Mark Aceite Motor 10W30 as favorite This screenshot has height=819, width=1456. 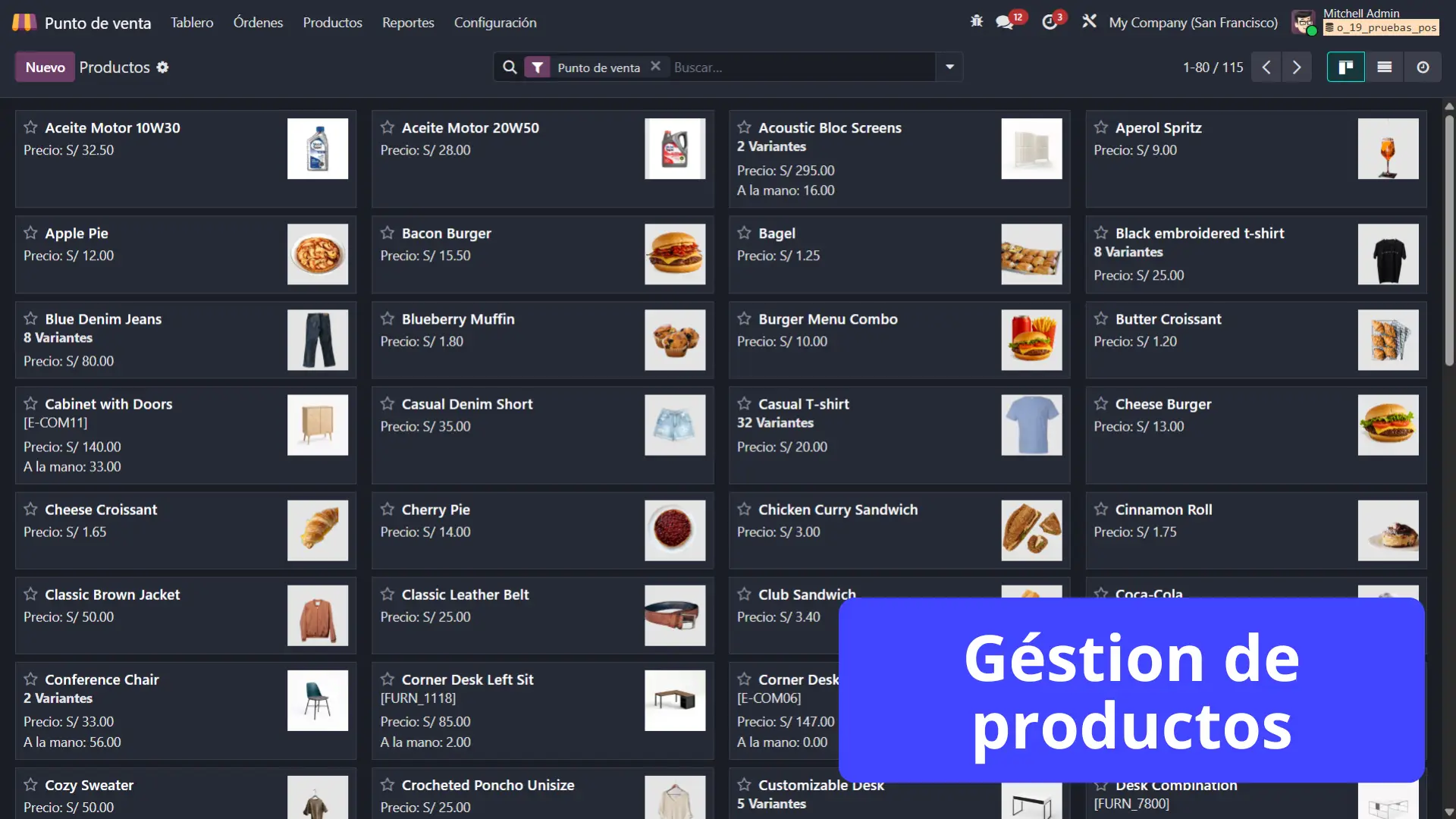point(30,127)
